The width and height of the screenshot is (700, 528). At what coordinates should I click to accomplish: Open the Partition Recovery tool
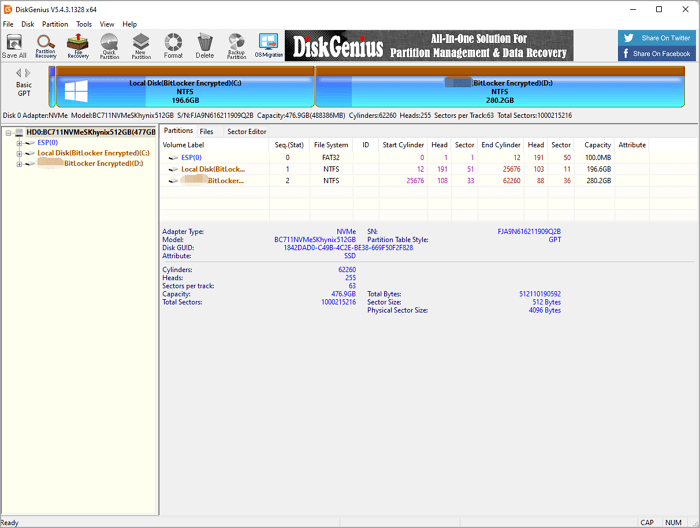point(45,45)
